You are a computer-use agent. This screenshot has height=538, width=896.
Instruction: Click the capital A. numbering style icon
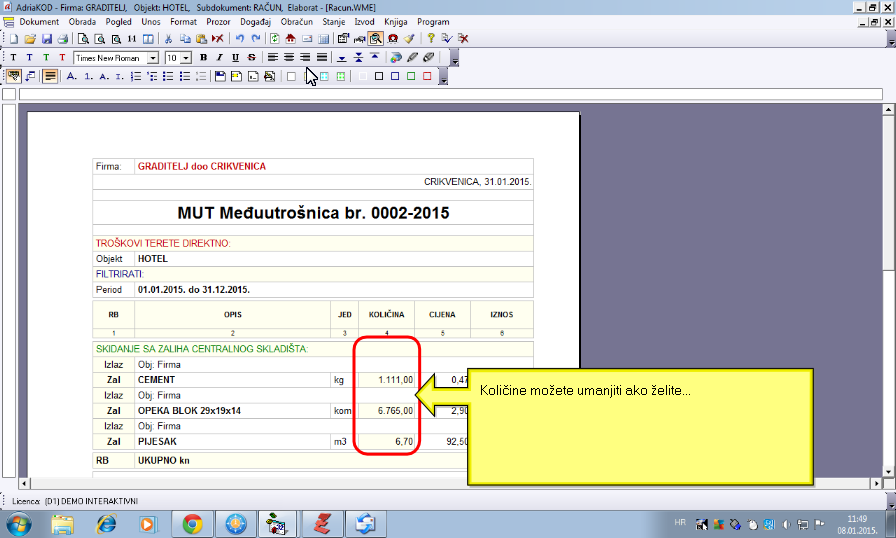click(72, 77)
